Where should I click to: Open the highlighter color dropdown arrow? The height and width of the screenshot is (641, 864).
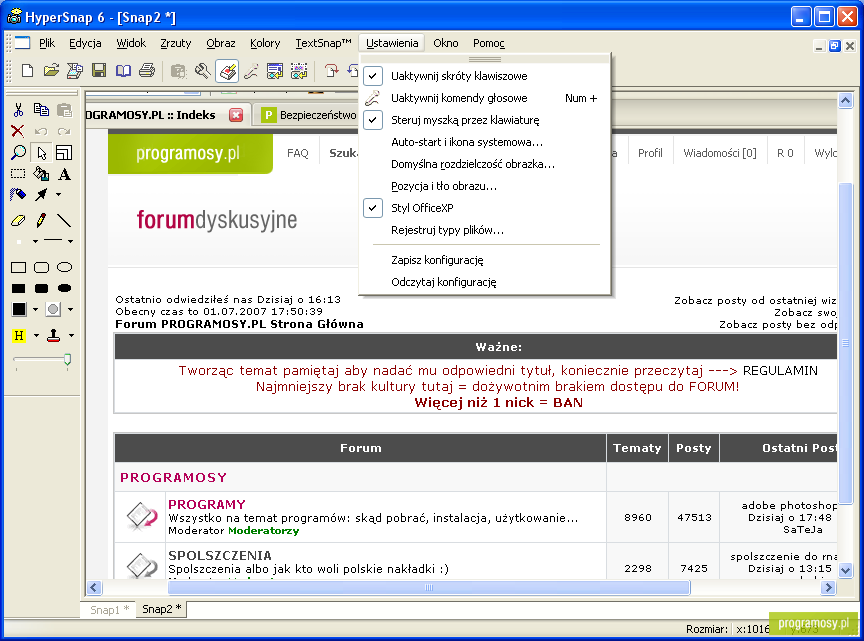(36, 336)
